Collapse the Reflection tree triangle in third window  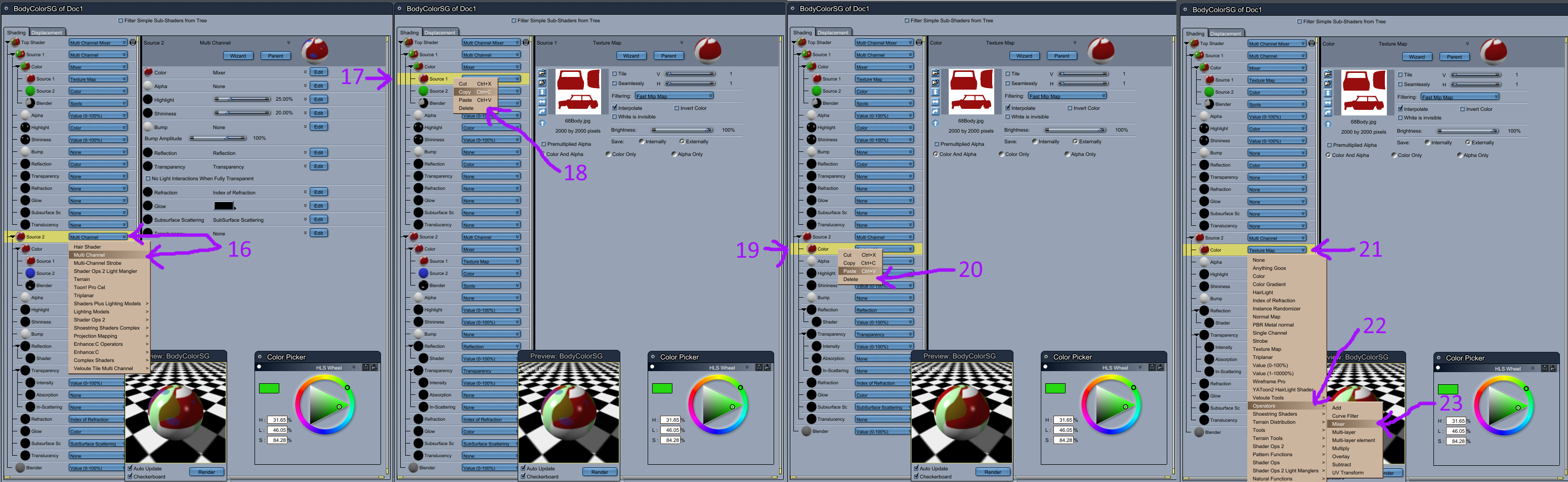click(803, 310)
